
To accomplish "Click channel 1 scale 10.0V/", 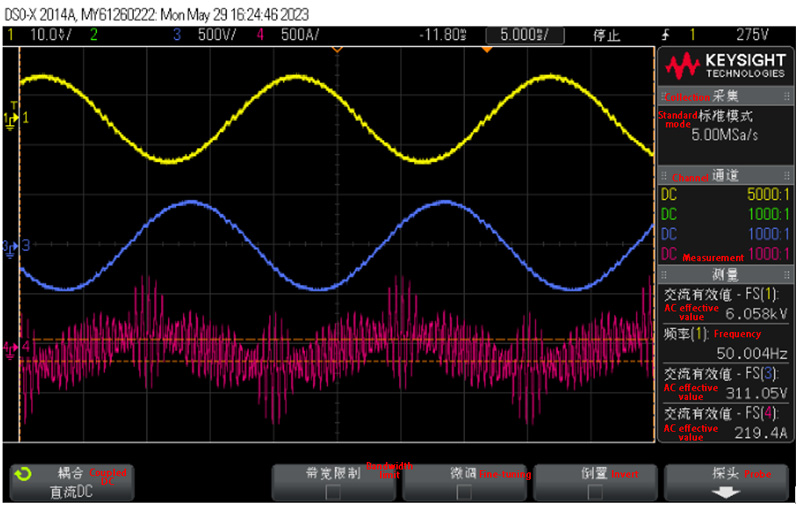I will [51, 35].
